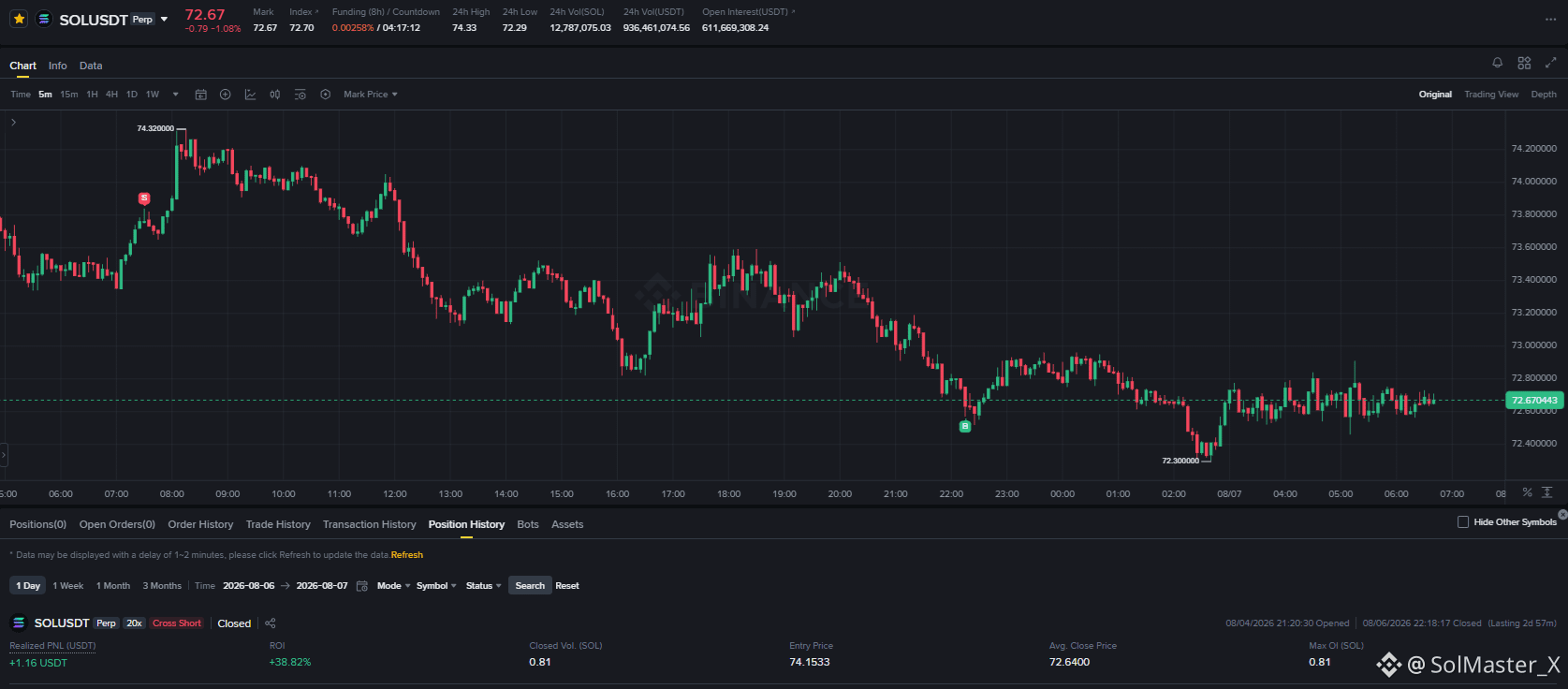This screenshot has width=1568, height=689.
Task: Select the 1 Week history range
Action: (x=68, y=586)
